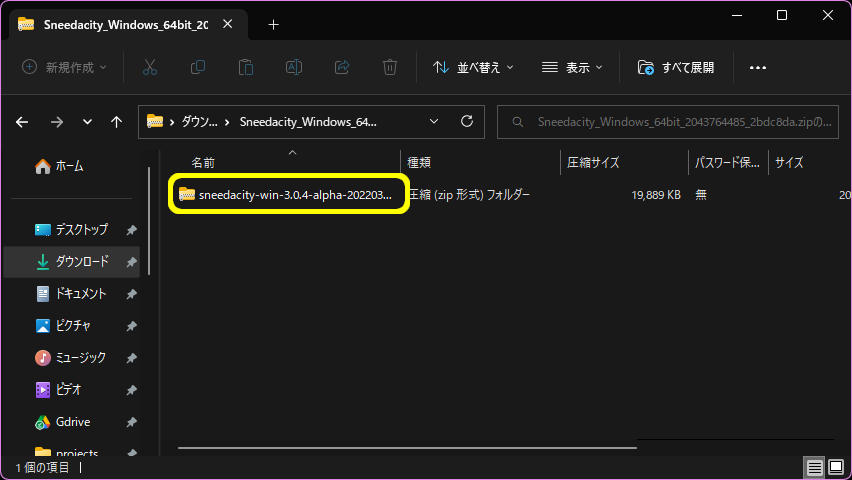Click the horizontal scrollbar in file list
Screen dimensions: 852x480
pos(407,448)
